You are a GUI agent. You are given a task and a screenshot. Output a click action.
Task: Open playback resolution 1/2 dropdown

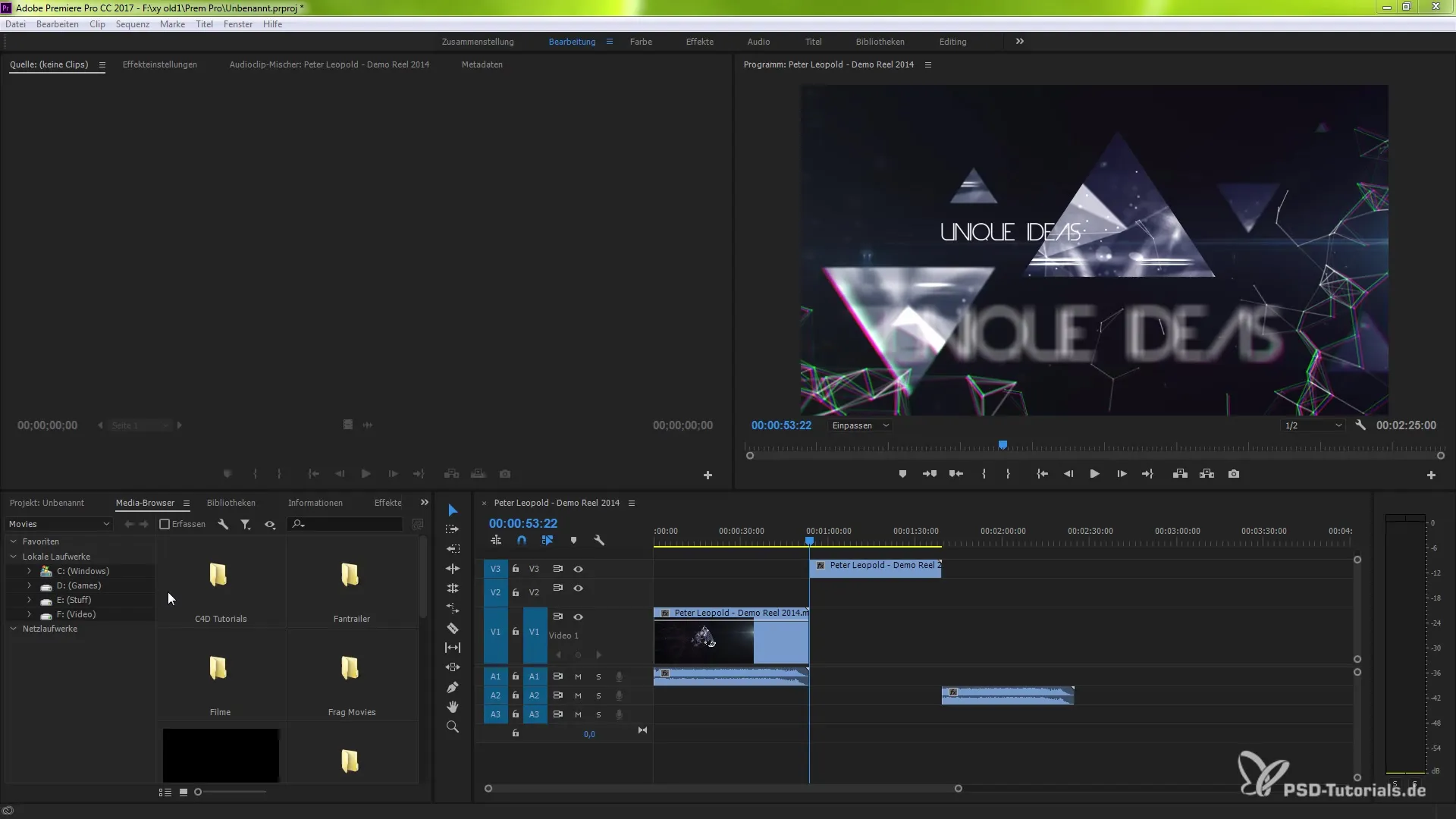[x=1313, y=425]
